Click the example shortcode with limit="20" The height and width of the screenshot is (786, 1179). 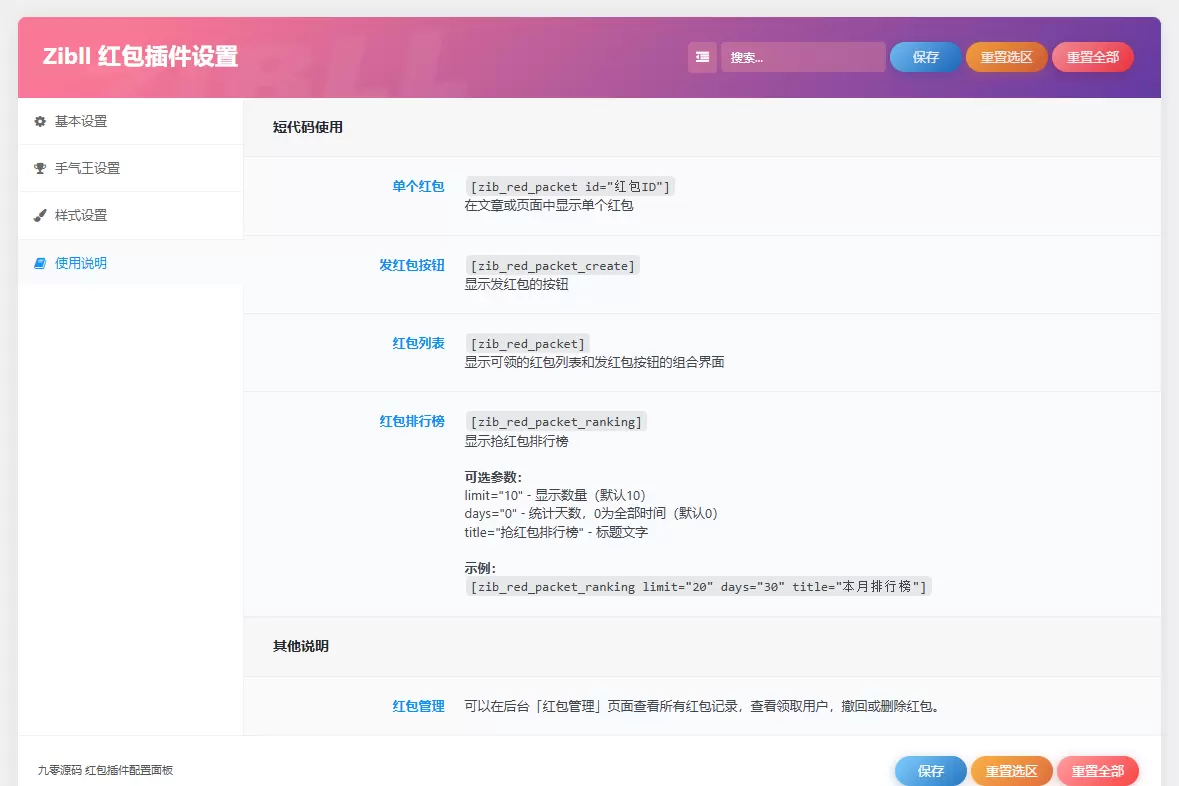[699, 587]
